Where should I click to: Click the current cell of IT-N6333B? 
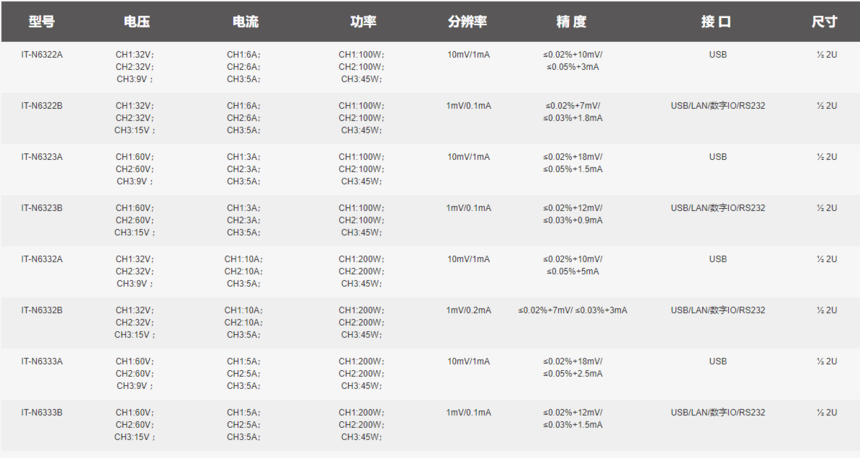(244, 425)
